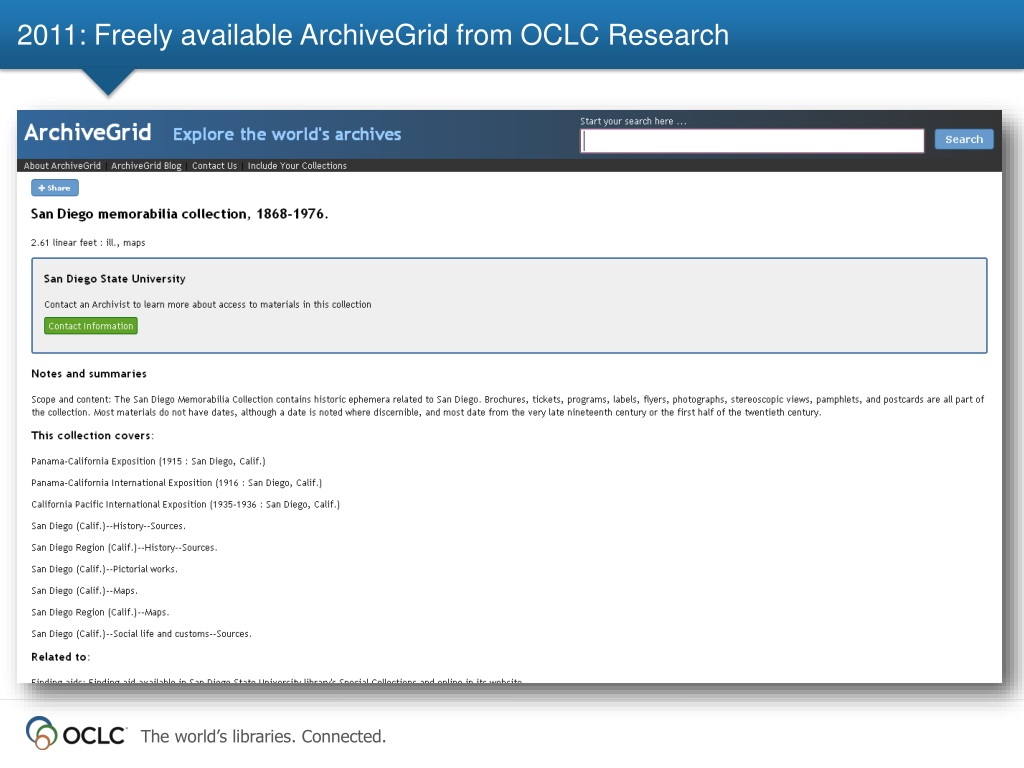Click Contact an Archivist text line
The width and height of the screenshot is (1024, 768).
pyautogui.click(x=208, y=304)
